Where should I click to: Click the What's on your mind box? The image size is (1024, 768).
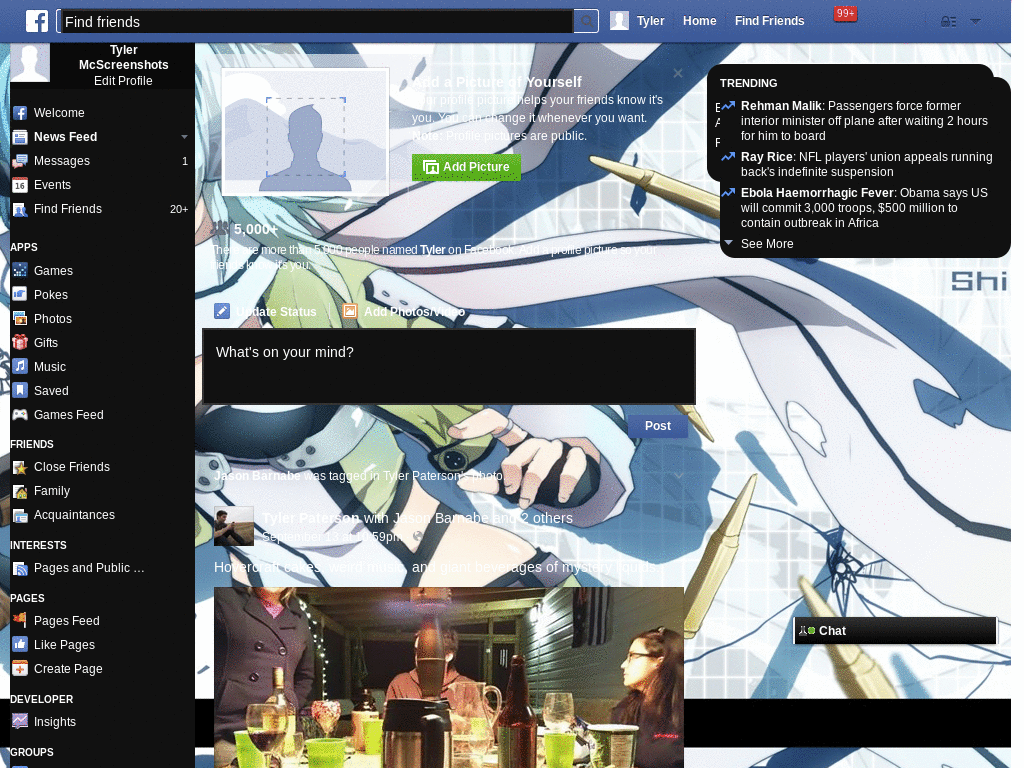(x=449, y=366)
